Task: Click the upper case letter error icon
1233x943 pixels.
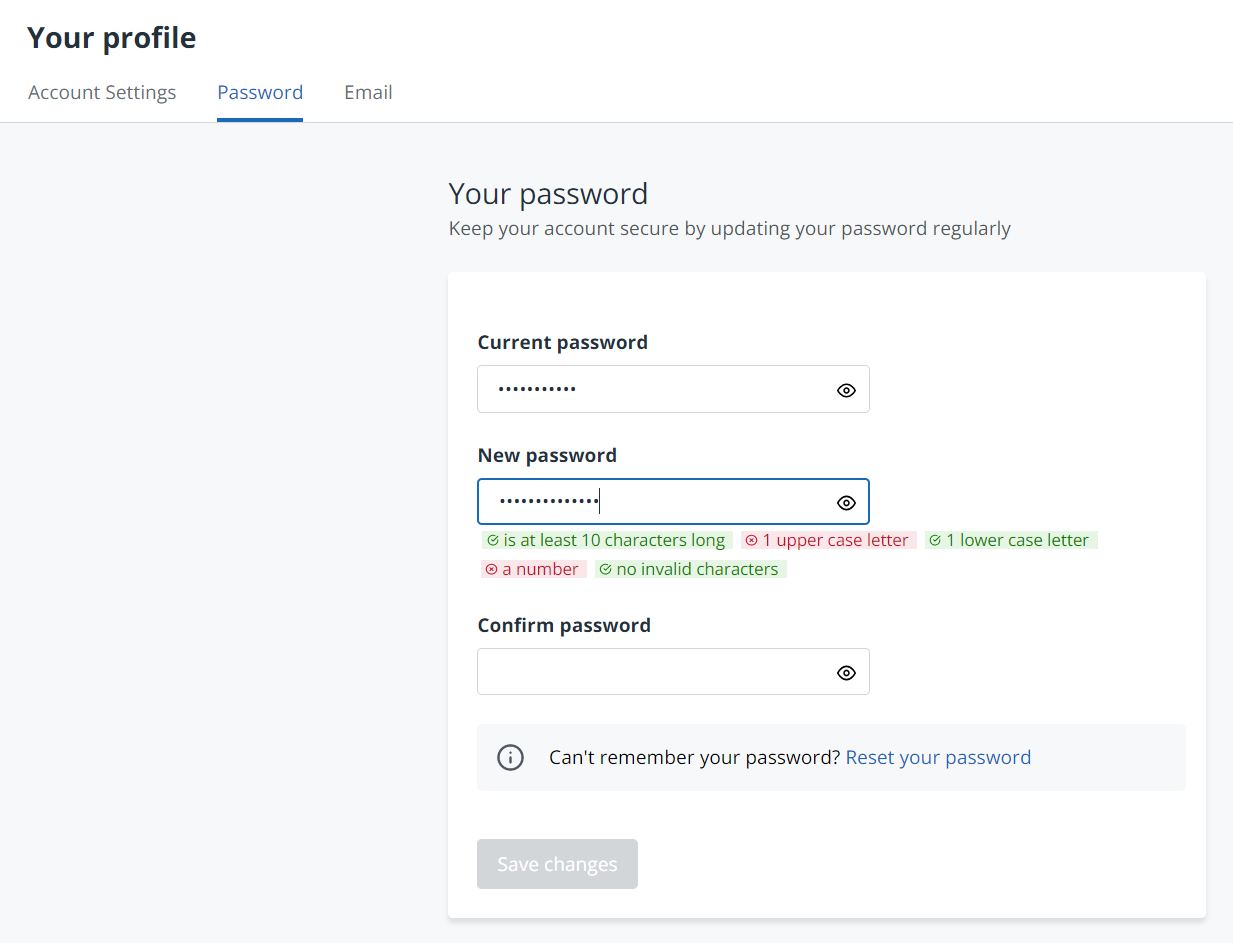Action: (x=751, y=541)
